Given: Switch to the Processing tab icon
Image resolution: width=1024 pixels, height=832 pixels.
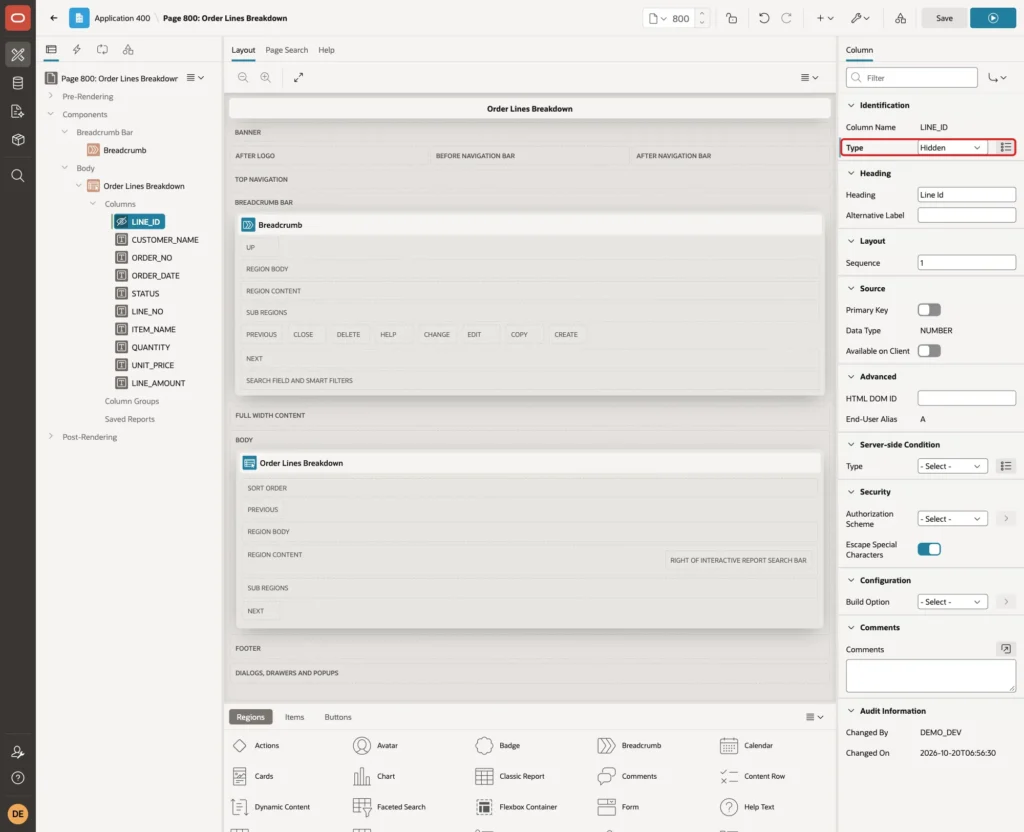Looking at the screenshot, I should (x=103, y=50).
